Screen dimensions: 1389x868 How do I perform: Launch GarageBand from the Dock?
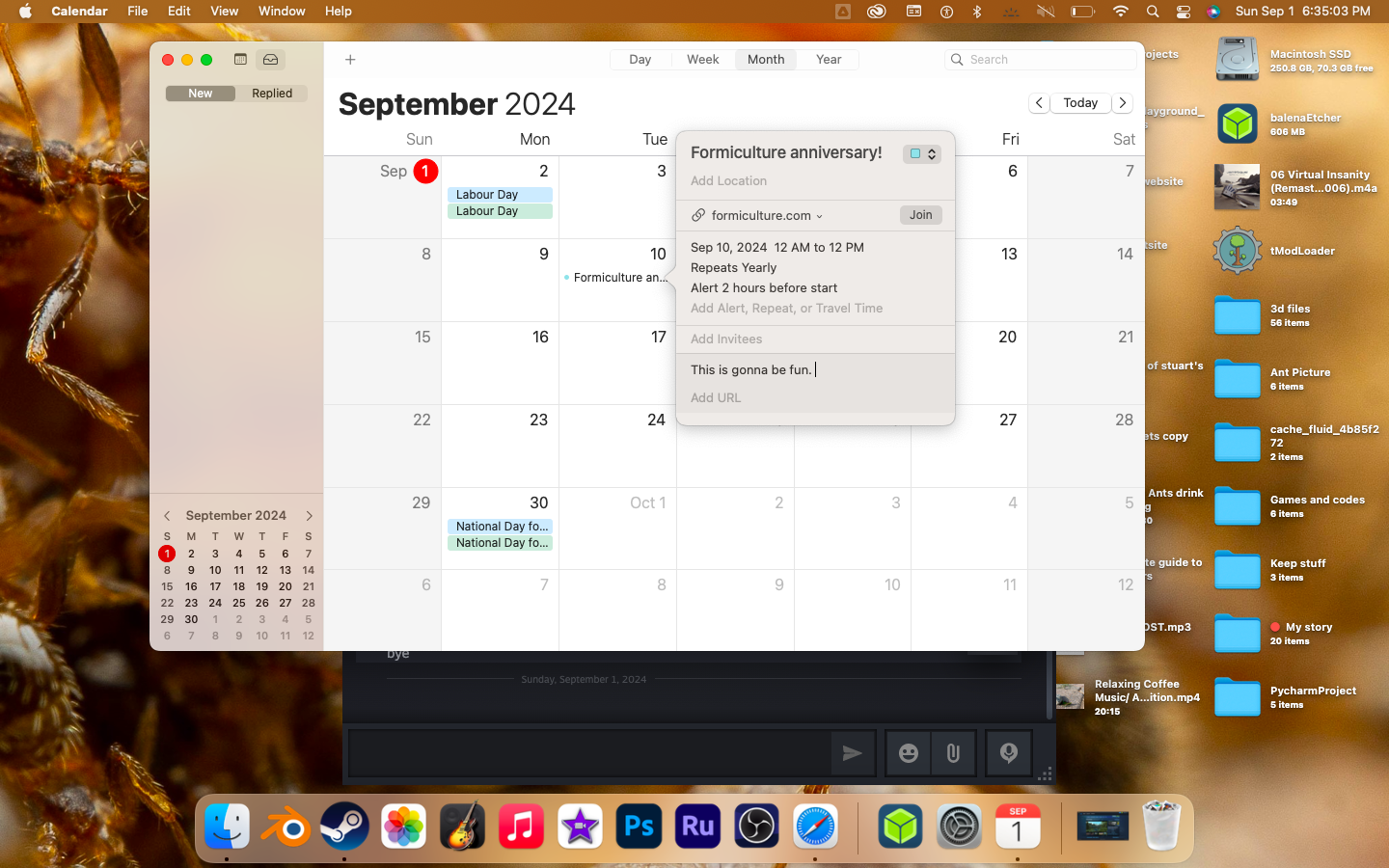pyautogui.click(x=462, y=827)
